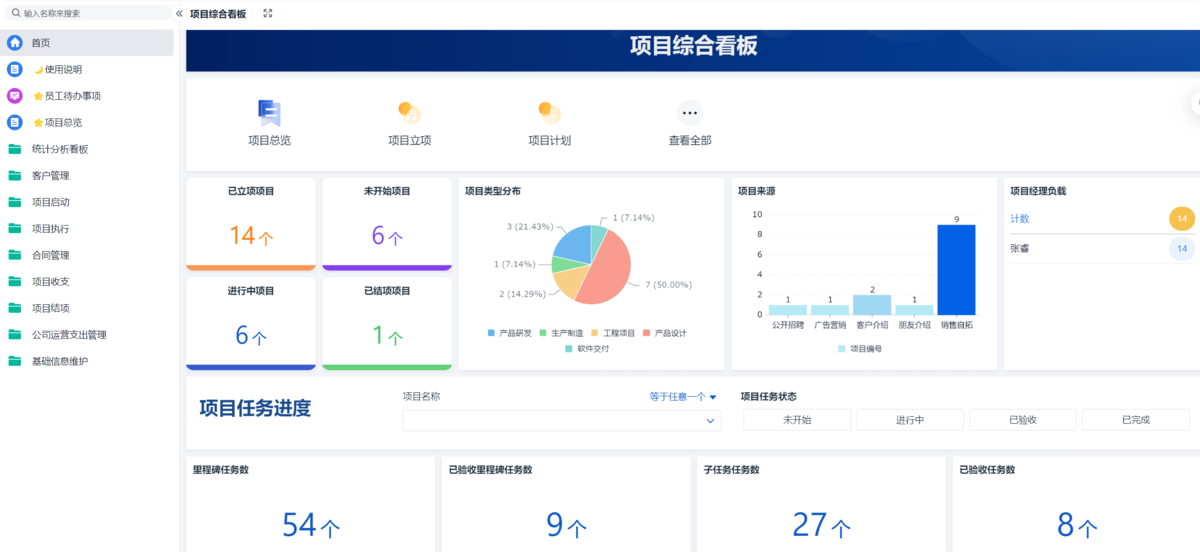Toggle the 生产制造 legend item
This screenshot has height=554, width=1200.
click(561, 333)
